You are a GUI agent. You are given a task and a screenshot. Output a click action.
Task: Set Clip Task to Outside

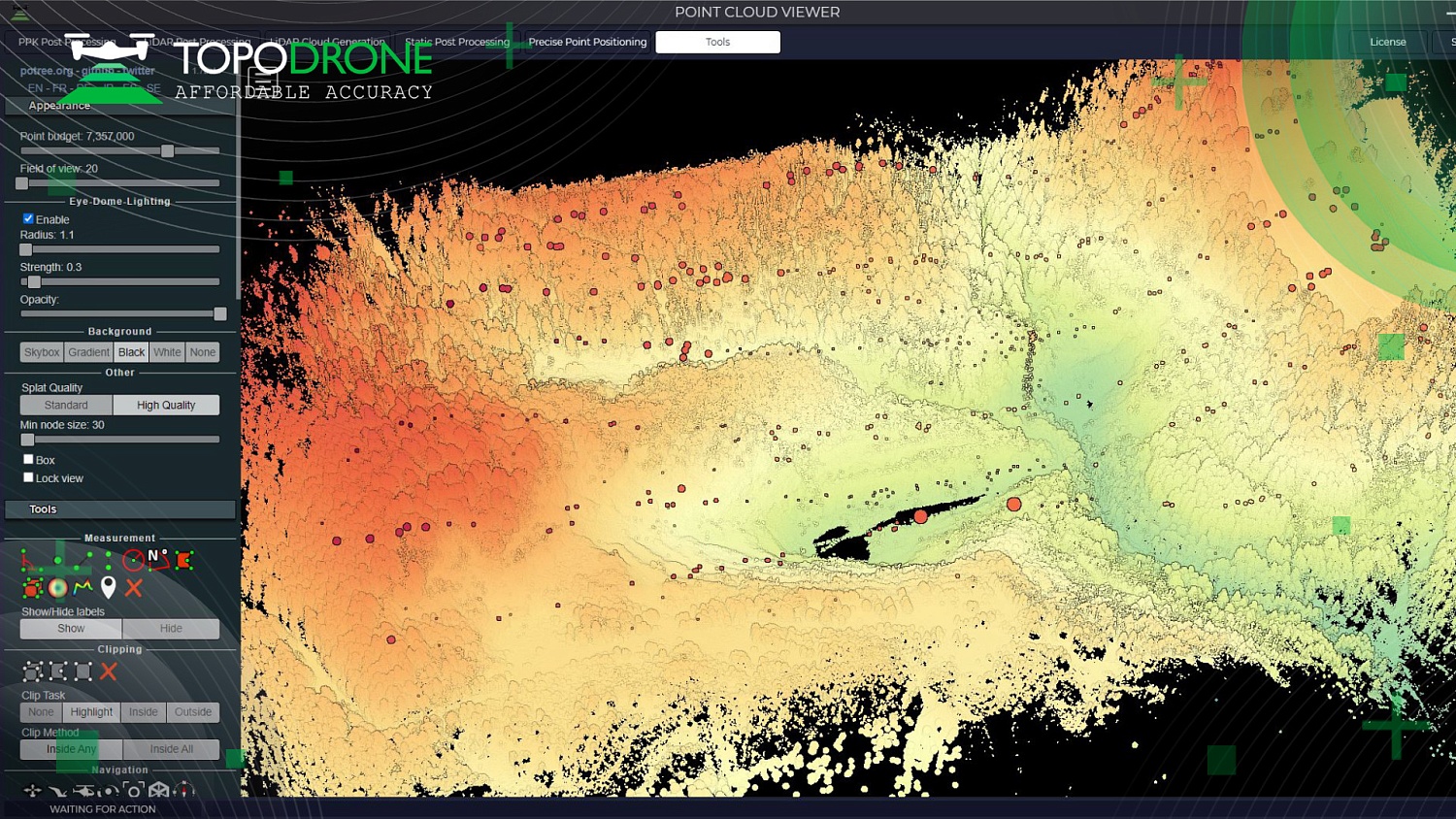point(192,712)
